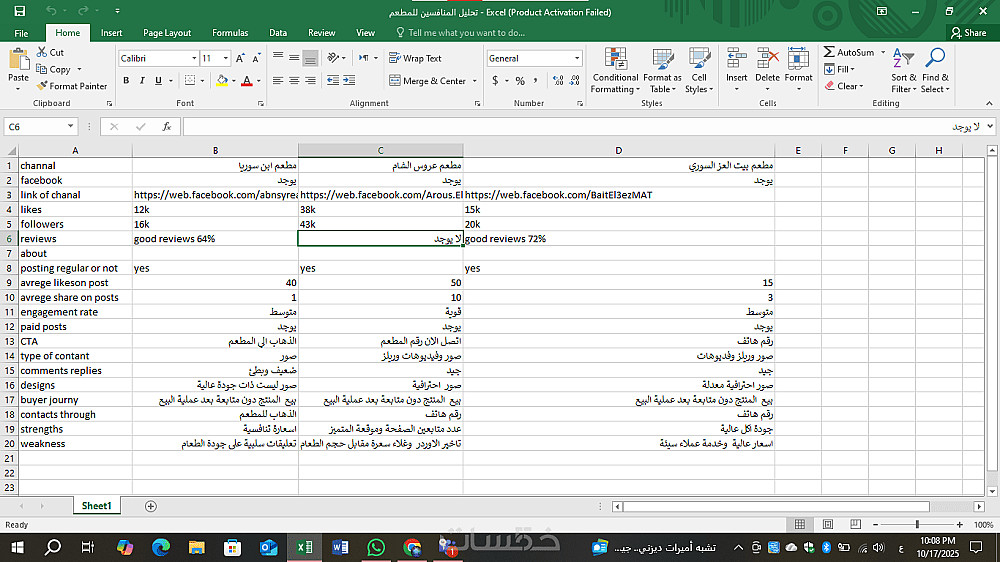Toggle Bottom Align
1000x562 pixels.
point(310,58)
